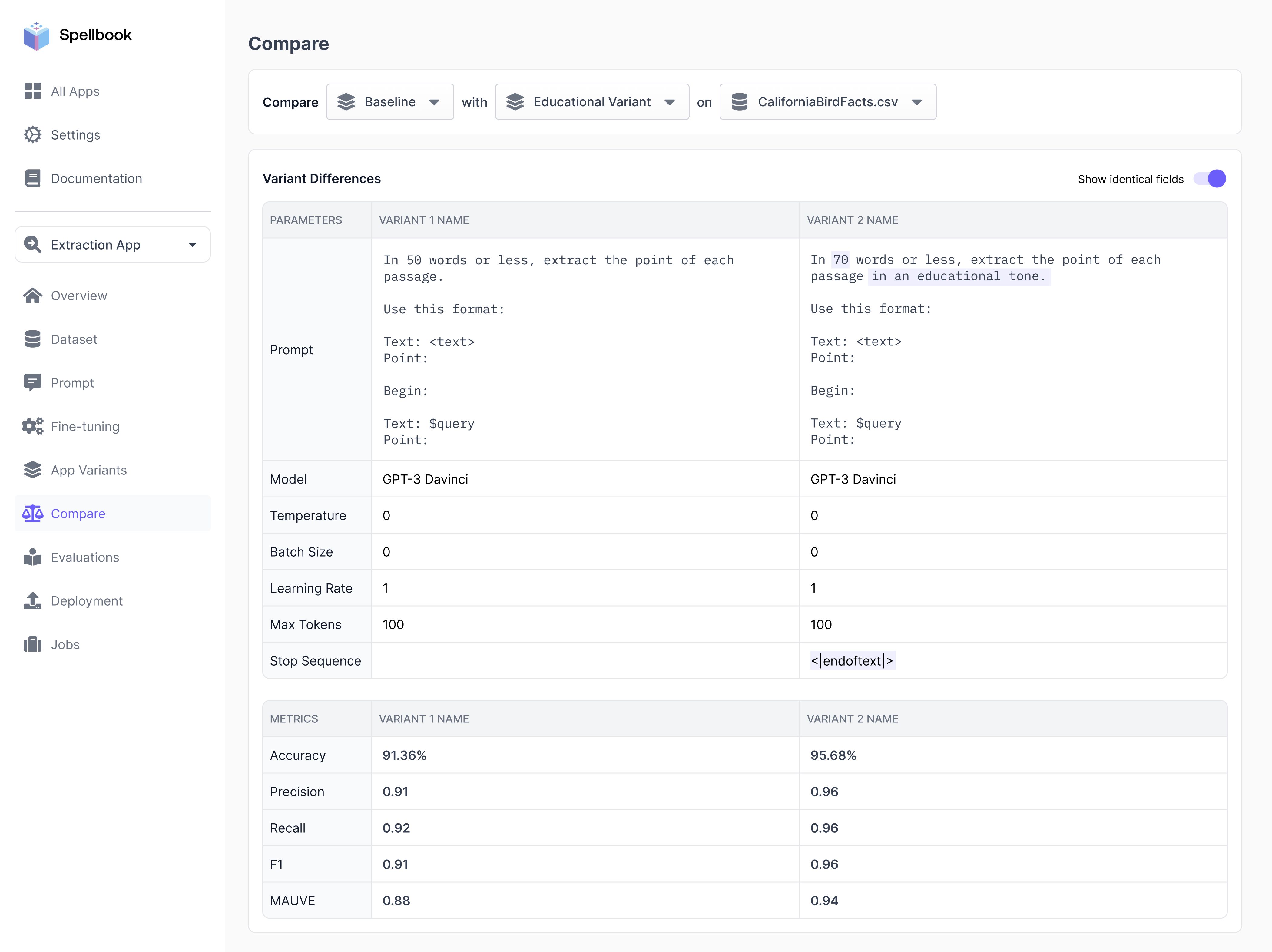Open the CaliforniaBirdFacts.csv dataset dropdown

[827, 102]
